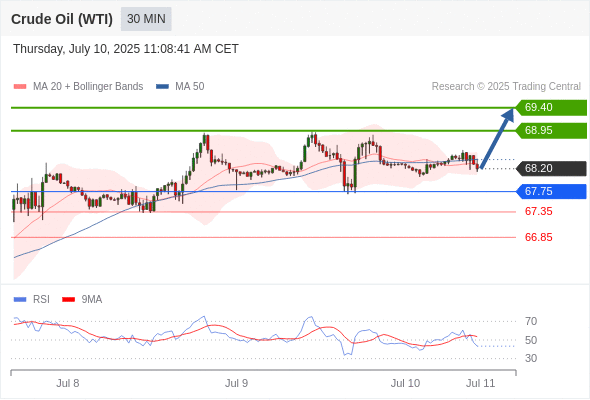Click the Jul 11 date axis label
The image size is (590, 400).
[x=481, y=383]
